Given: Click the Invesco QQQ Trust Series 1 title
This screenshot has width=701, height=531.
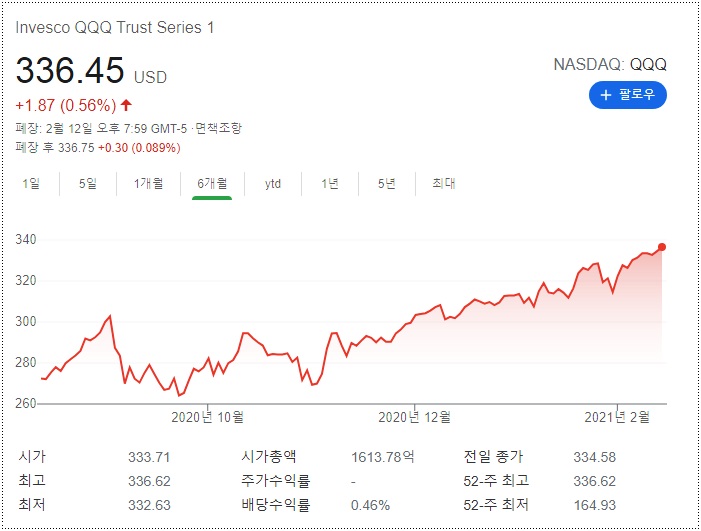Looking at the screenshot, I should (x=114, y=28).
